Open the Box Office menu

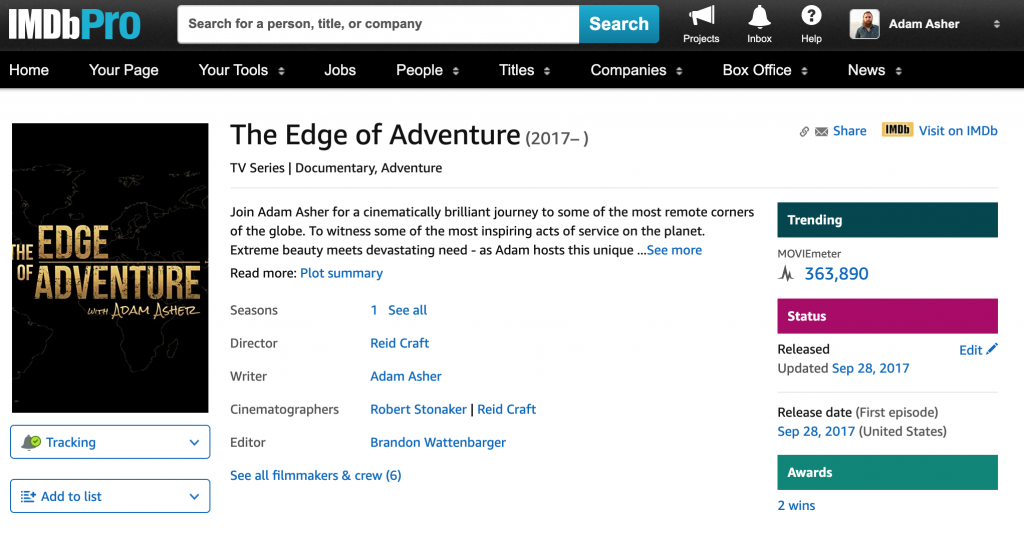(x=765, y=70)
